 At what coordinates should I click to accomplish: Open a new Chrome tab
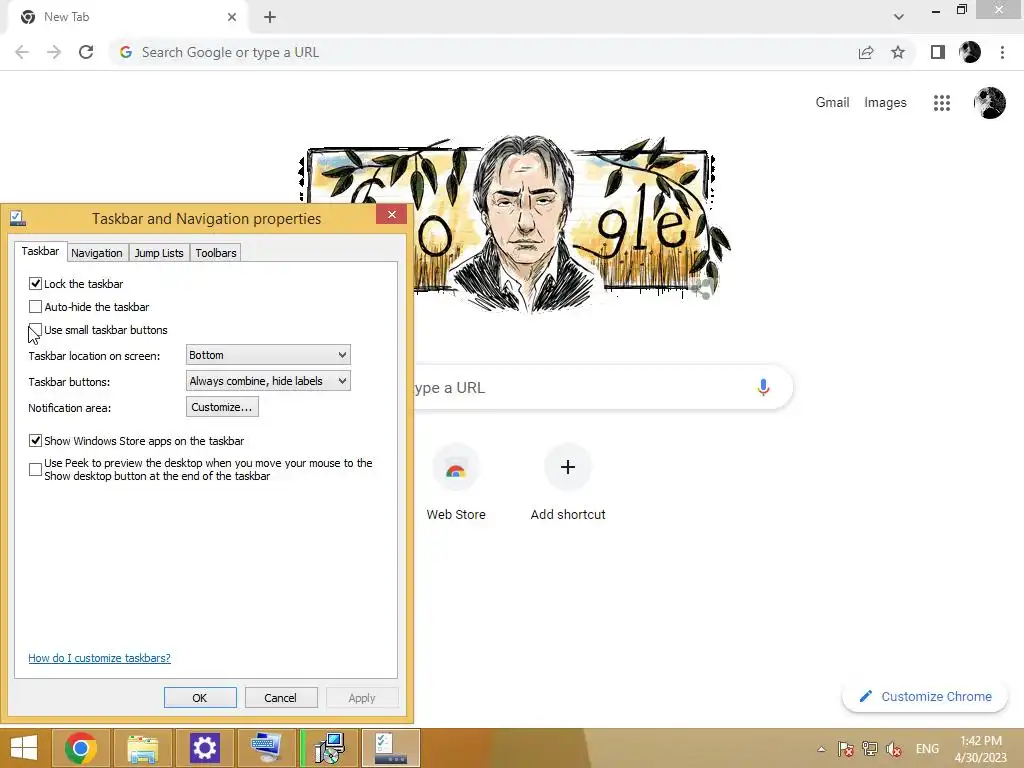tap(270, 17)
